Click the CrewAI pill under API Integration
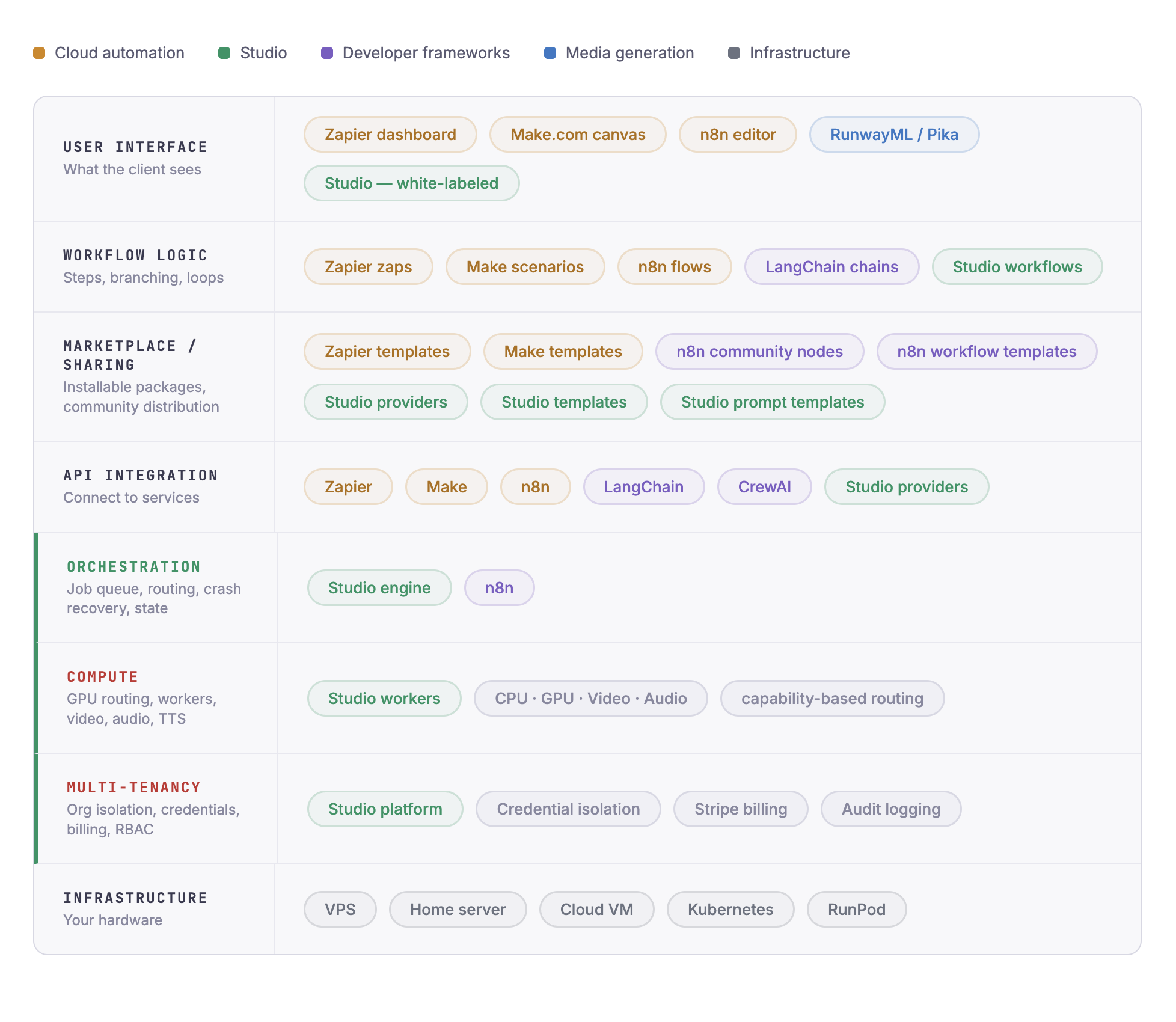1176x1022 pixels. coord(764,487)
